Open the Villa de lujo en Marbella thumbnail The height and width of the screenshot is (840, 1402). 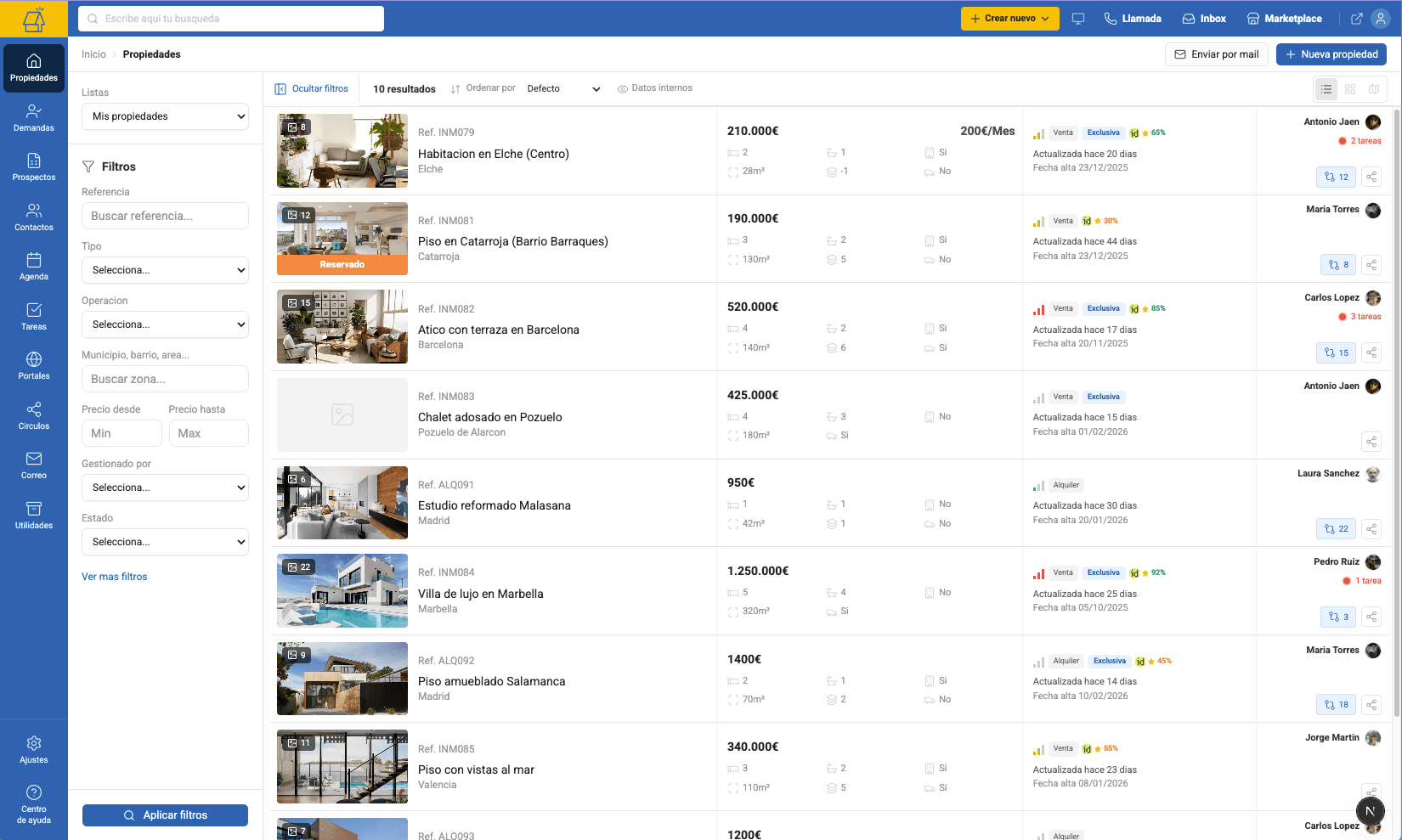[342, 591]
